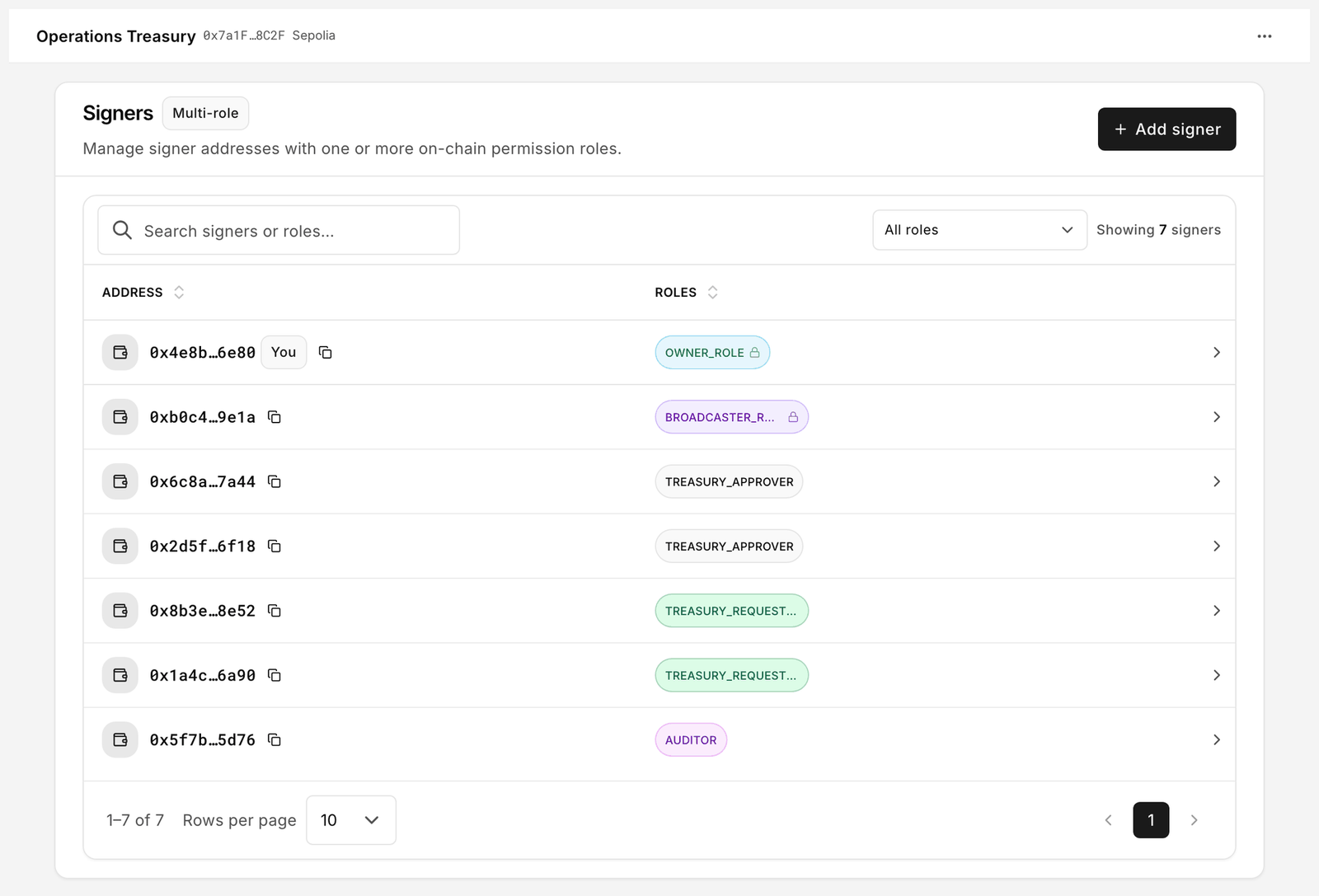Expand details for signer 0x2d5f…6f18
The height and width of the screenshot is (896, 1319).
(1217, 547)
